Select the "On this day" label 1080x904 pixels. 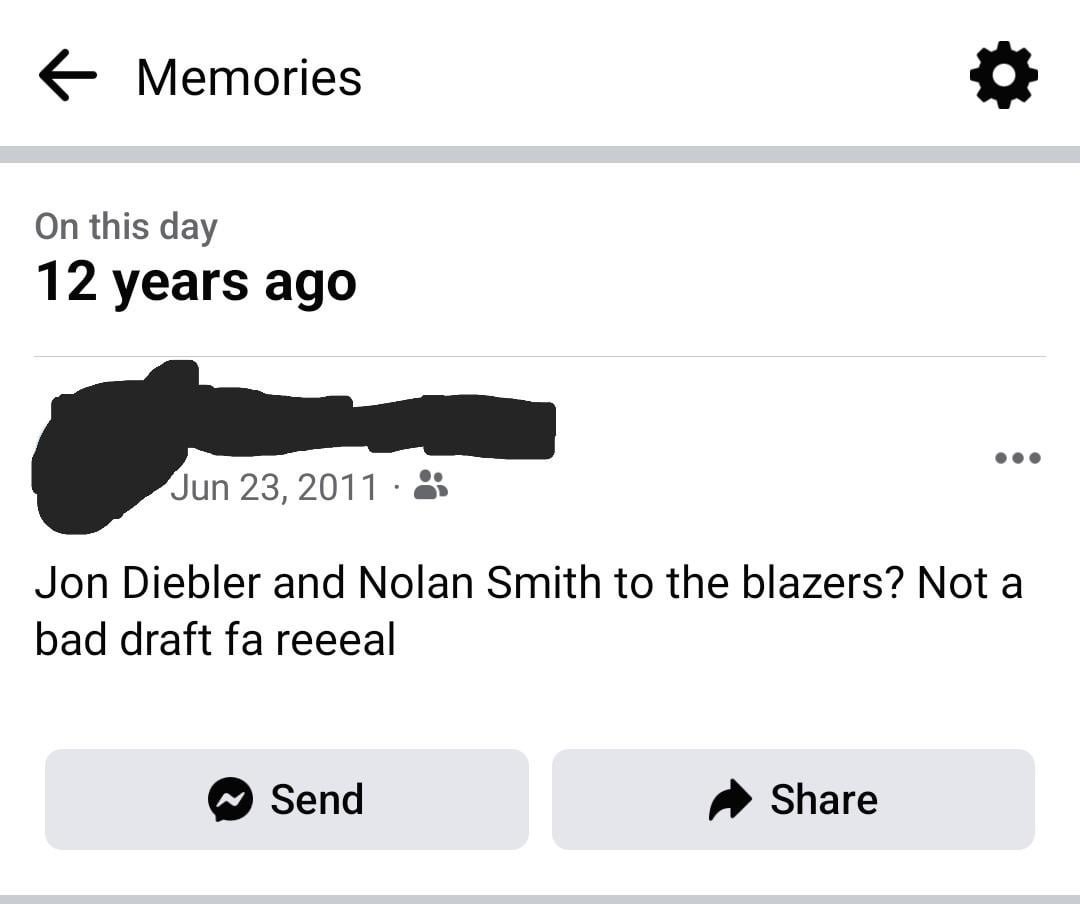click(x=126, y=226)
